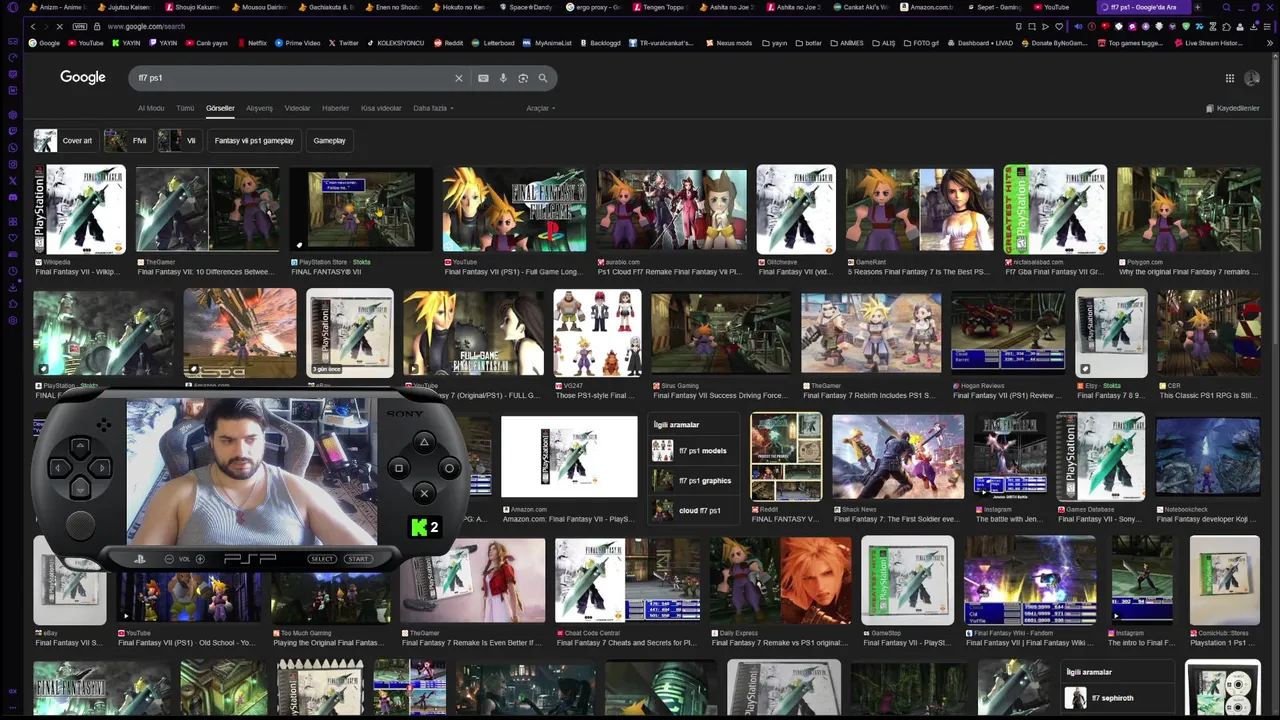This screenshot has height=720, width=1280.
Task: Open the X (Twitter) sidebar panel
Action: point(13,181)
